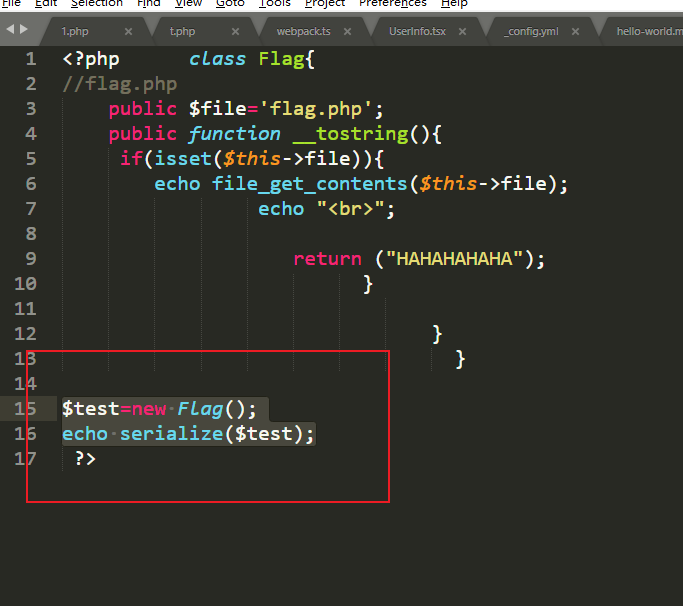Click '$test' variable on line 15
Image resolution: width=683 pixels, height=606 pixels.
pyautogui.click(x=91, y=409)
